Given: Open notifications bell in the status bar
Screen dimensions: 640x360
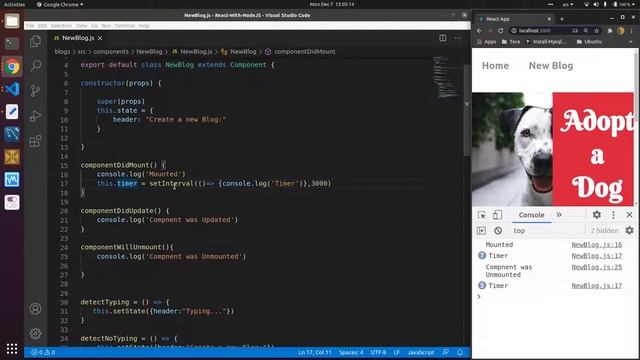Looking at the screenshot, I should 460,352.
